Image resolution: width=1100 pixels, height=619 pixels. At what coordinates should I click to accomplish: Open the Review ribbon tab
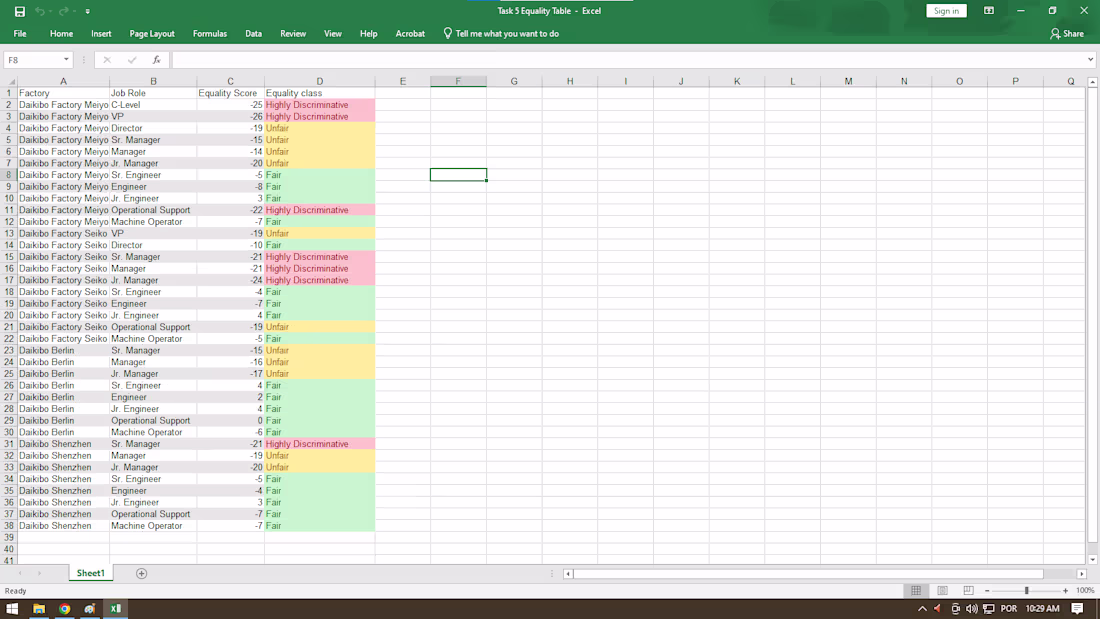(x=293, y=34)
